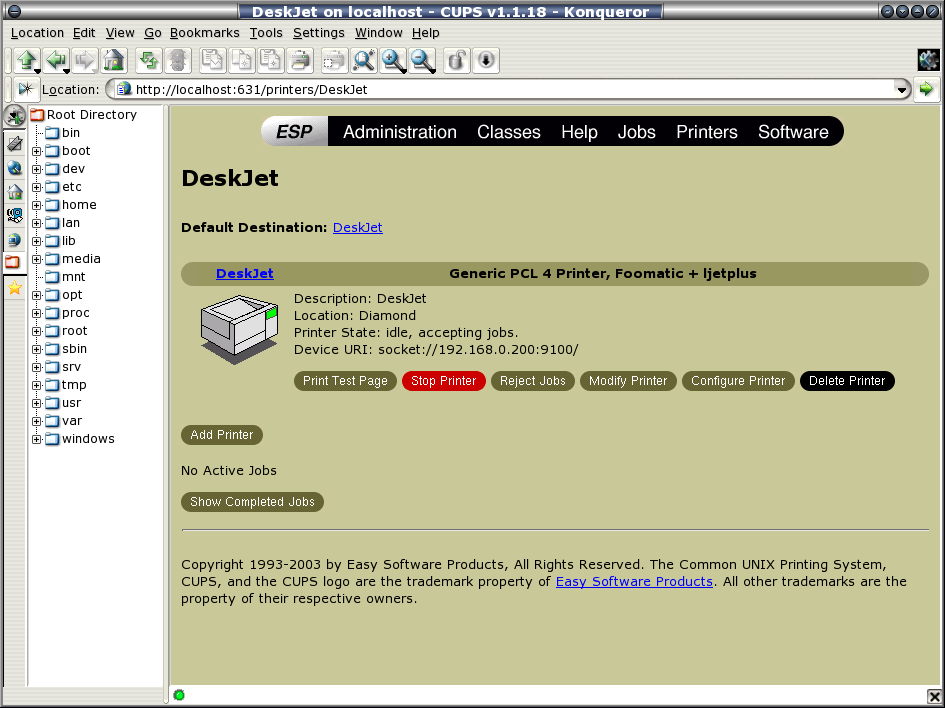This screenshot has width=945, height=708.
Task: Click the Reject Jobs button
Action: pyautogui.click(x=533, y=381)
